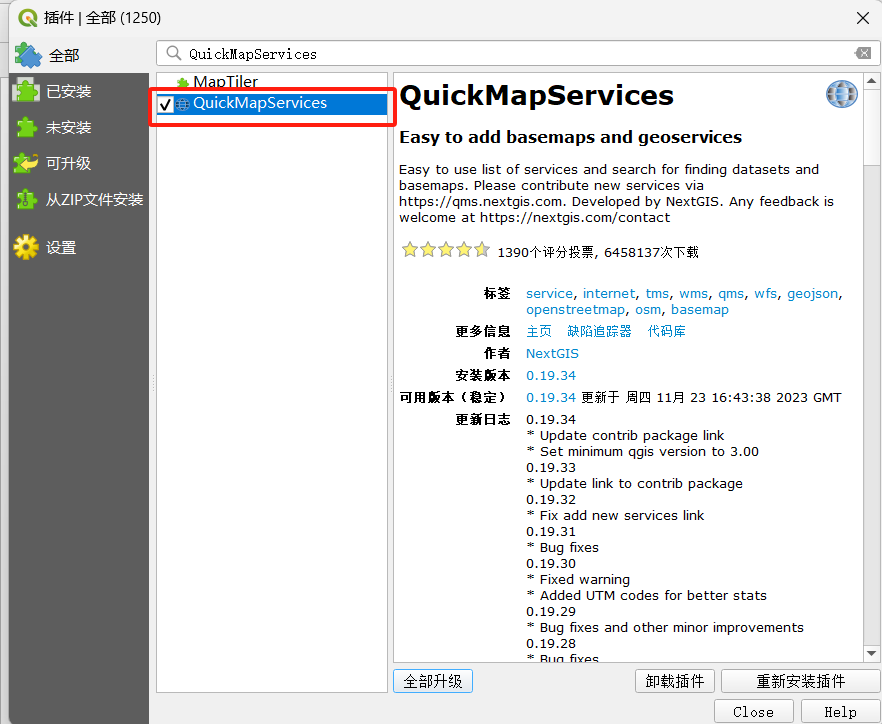Open the 'qms' tag link
Viewport: 882px width, 724px height.
[x=731, y=294]
